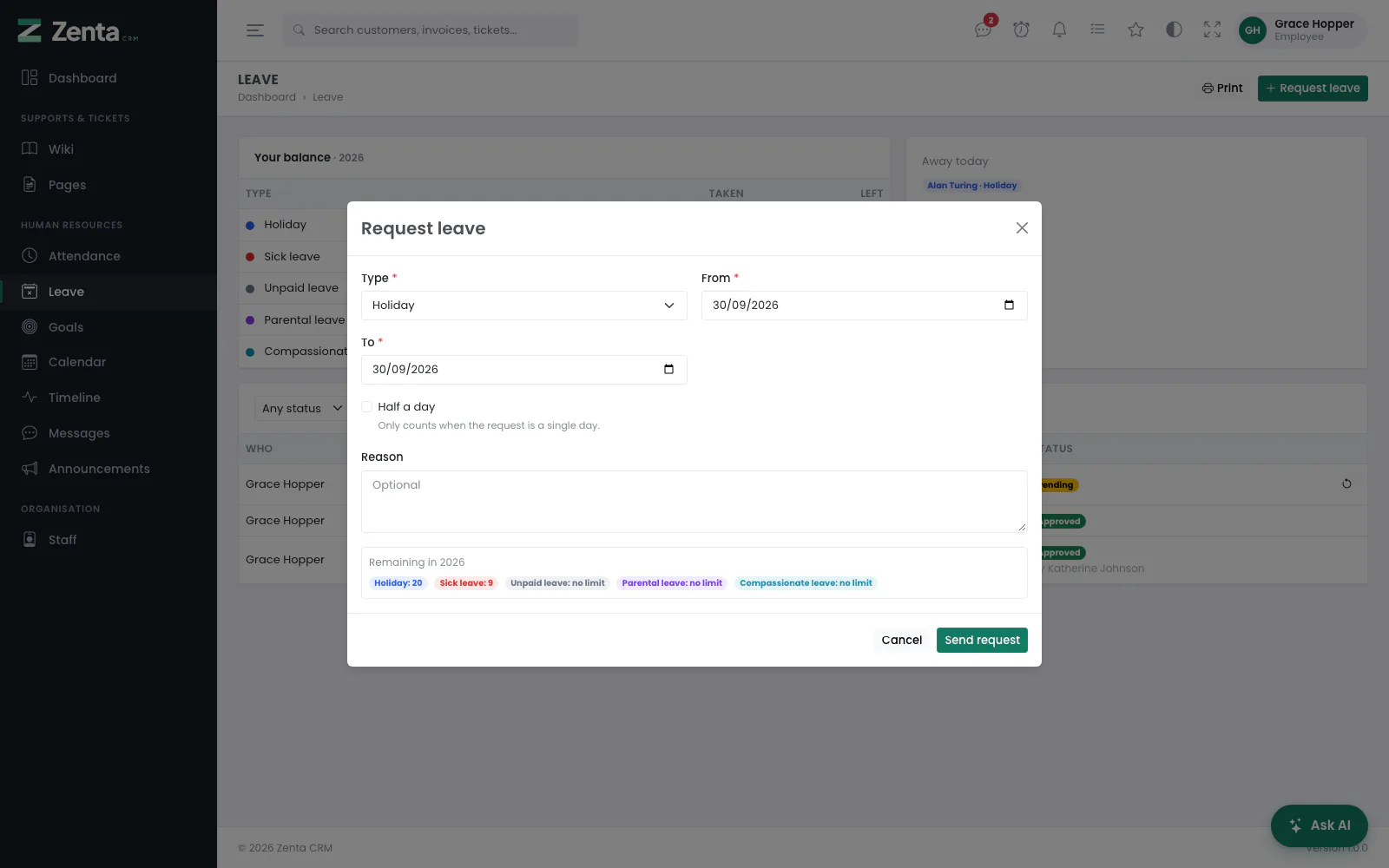Viewport: 1389px width, 868px height.
Task: Open the Ask AI assistant button
Action: [1319, 825]
